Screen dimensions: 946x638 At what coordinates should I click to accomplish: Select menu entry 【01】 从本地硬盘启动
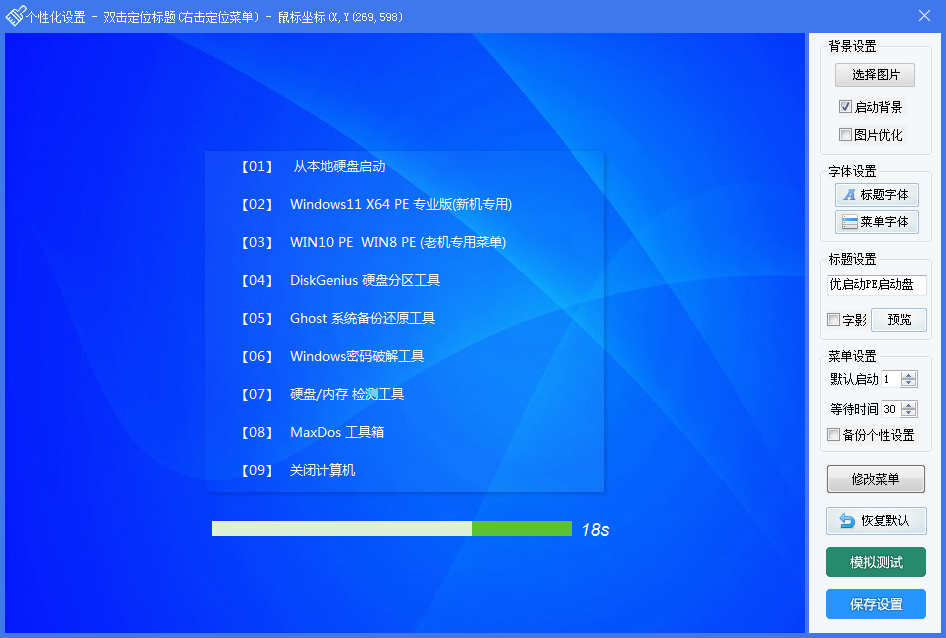(x=313, y=167)
